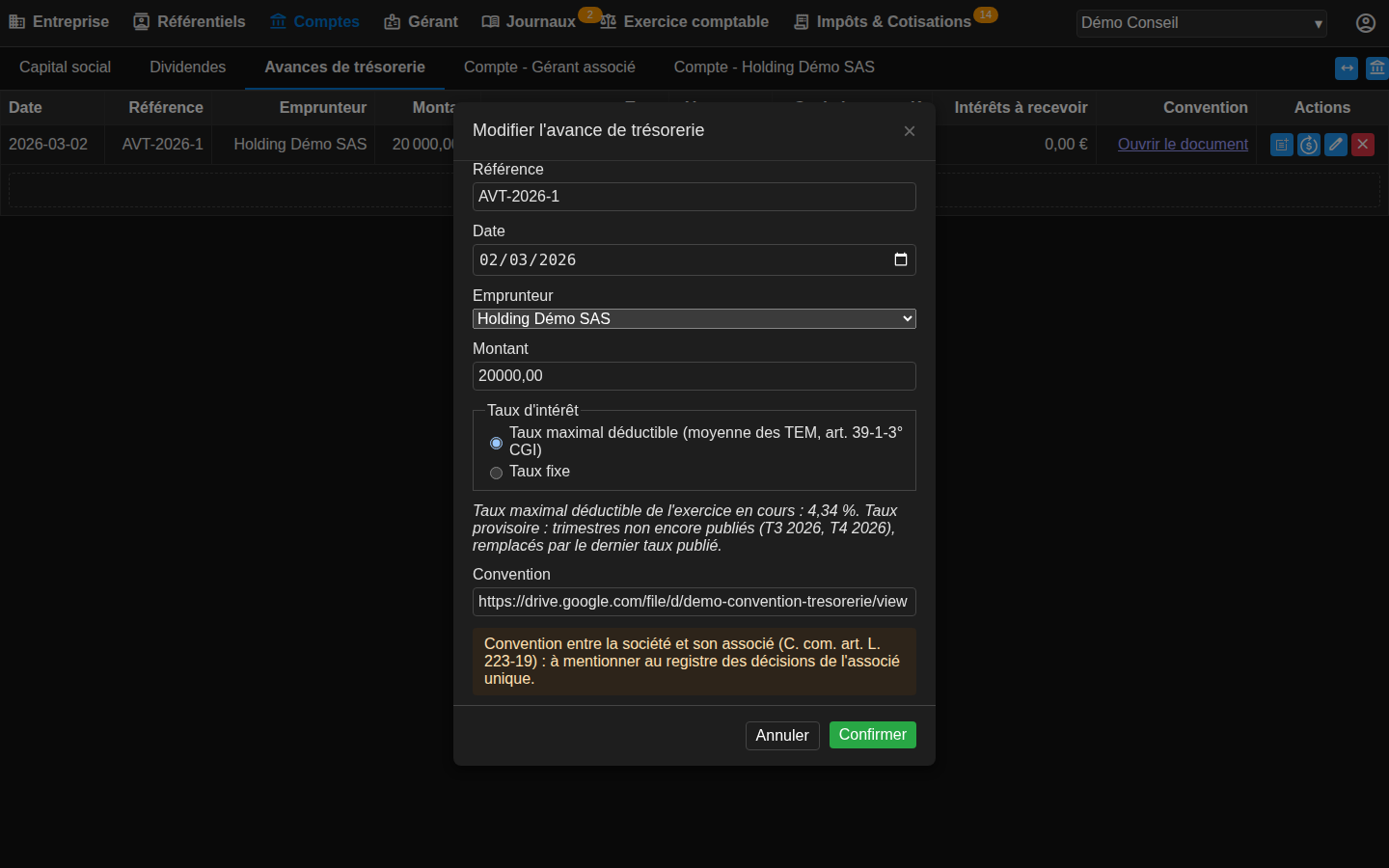Open the Gérant menu
The height and width of the screenshot is (868, 1389).
click(x=421, y=22)
